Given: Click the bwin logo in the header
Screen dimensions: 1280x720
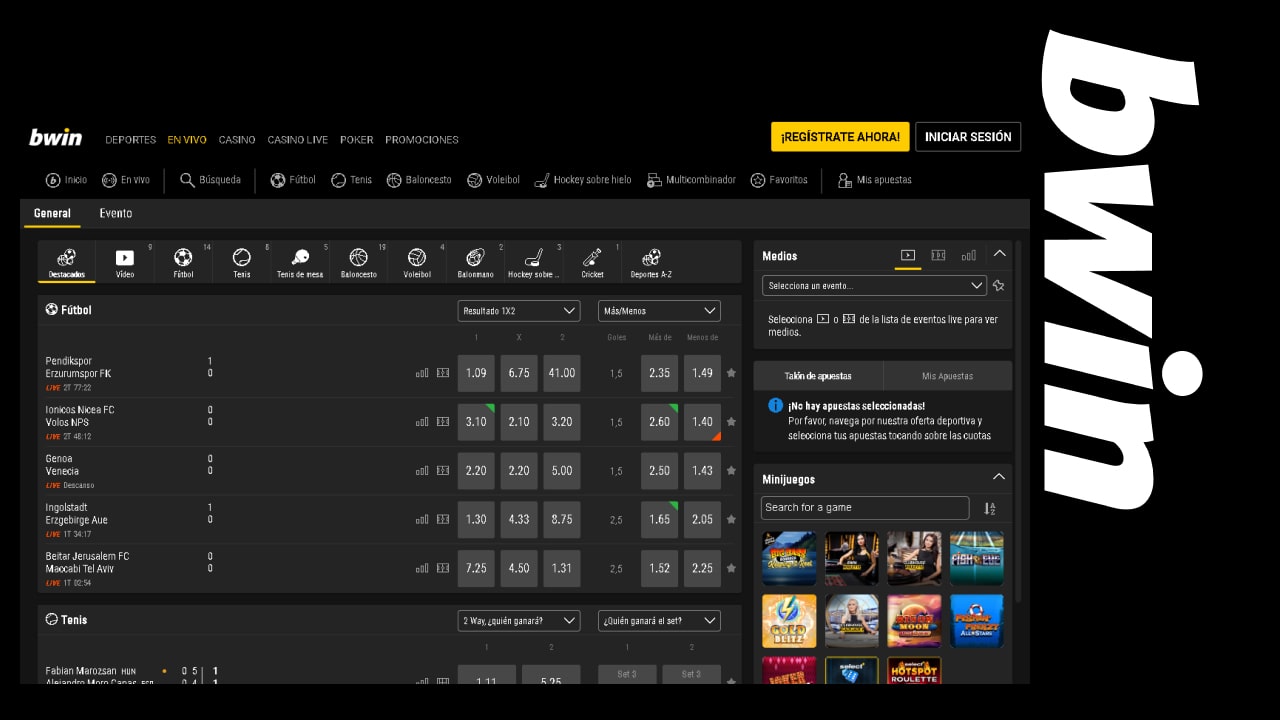Looking at the screenshot, I should [x=55, y=138].
